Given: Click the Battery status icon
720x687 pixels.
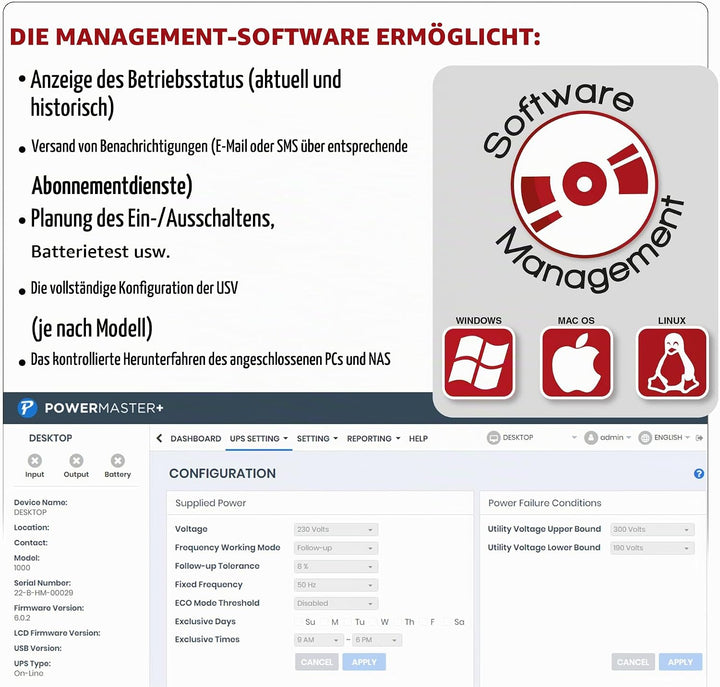Looking at the screenshot, I should [118, 461].
